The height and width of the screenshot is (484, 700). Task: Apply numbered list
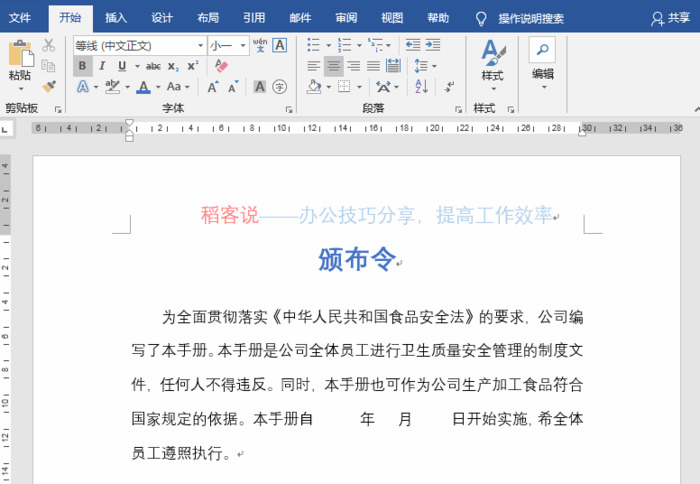(x=344, y=45)
